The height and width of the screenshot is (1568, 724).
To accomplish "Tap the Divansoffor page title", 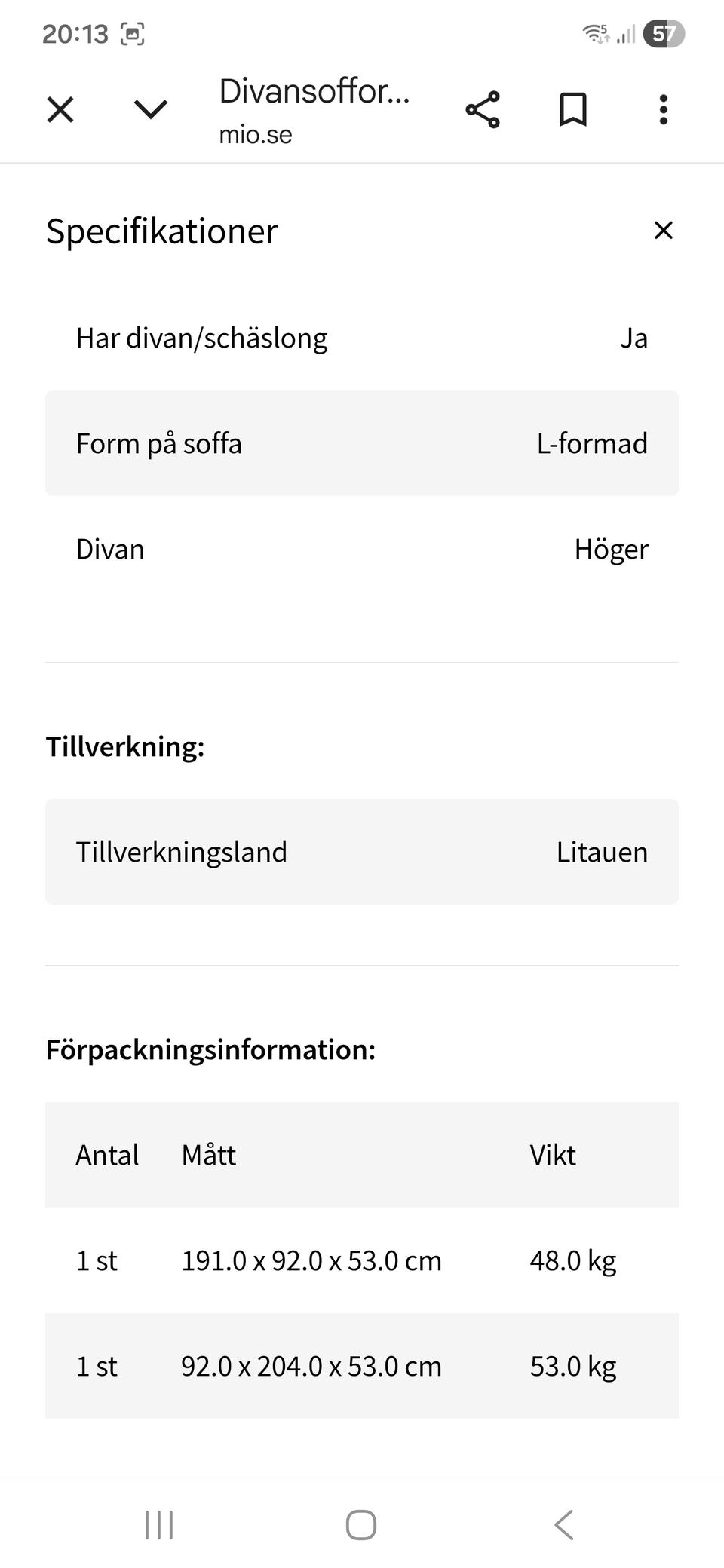I will 314,91.
